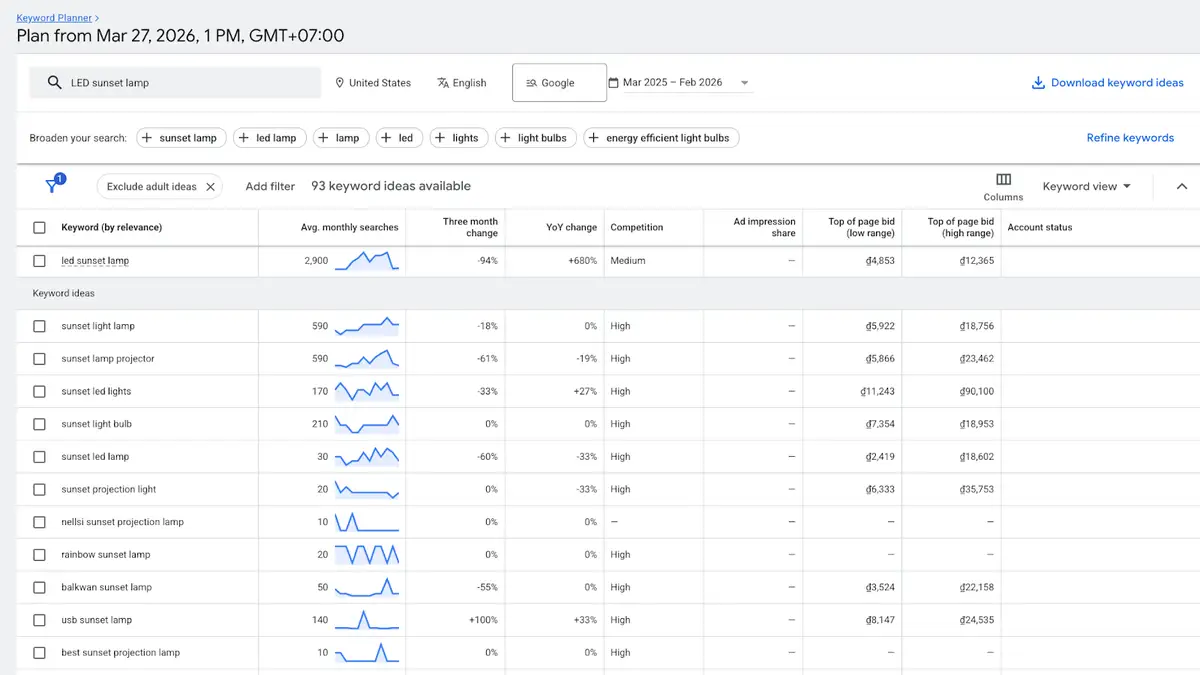Open the Add filter menu
The height and width of the screenshot is (675, 1200).
click(x=269, y=185)
